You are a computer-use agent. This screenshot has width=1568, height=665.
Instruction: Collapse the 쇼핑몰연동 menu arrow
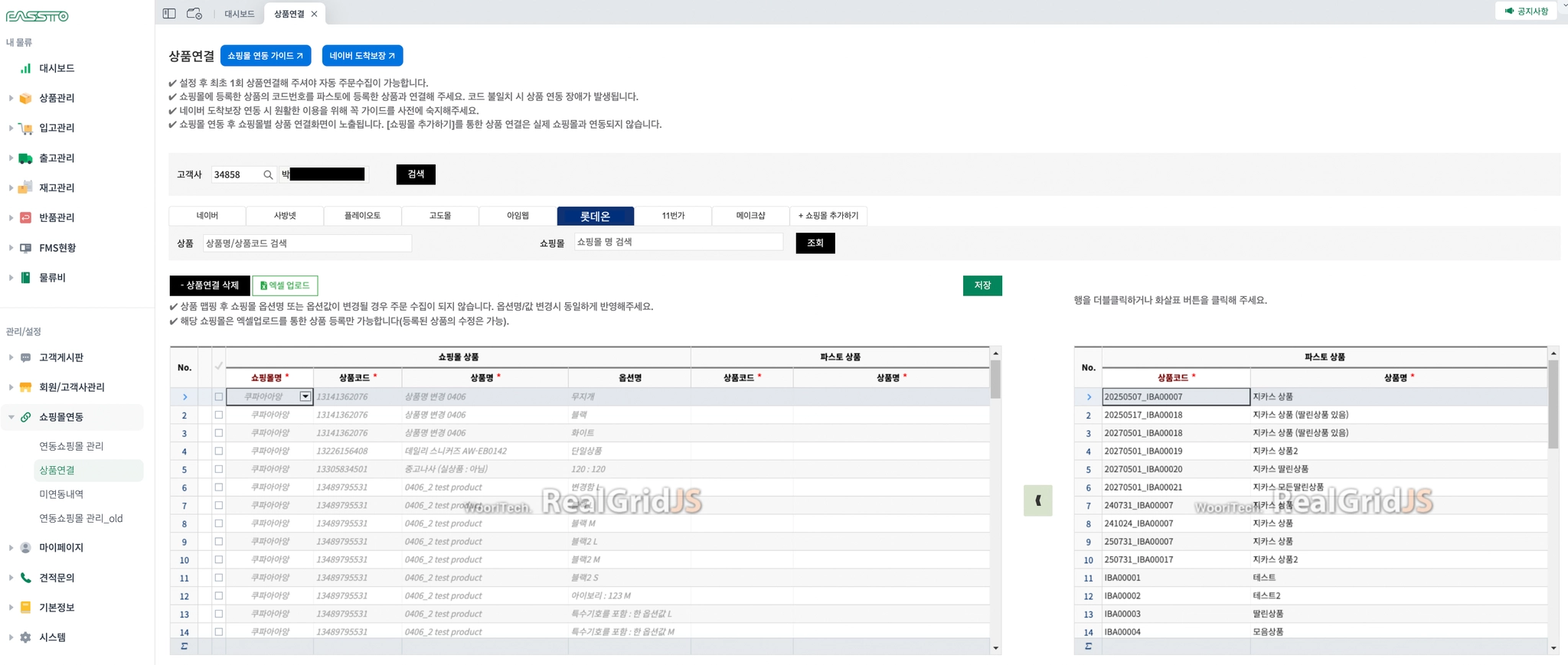(x=11, y=417)
